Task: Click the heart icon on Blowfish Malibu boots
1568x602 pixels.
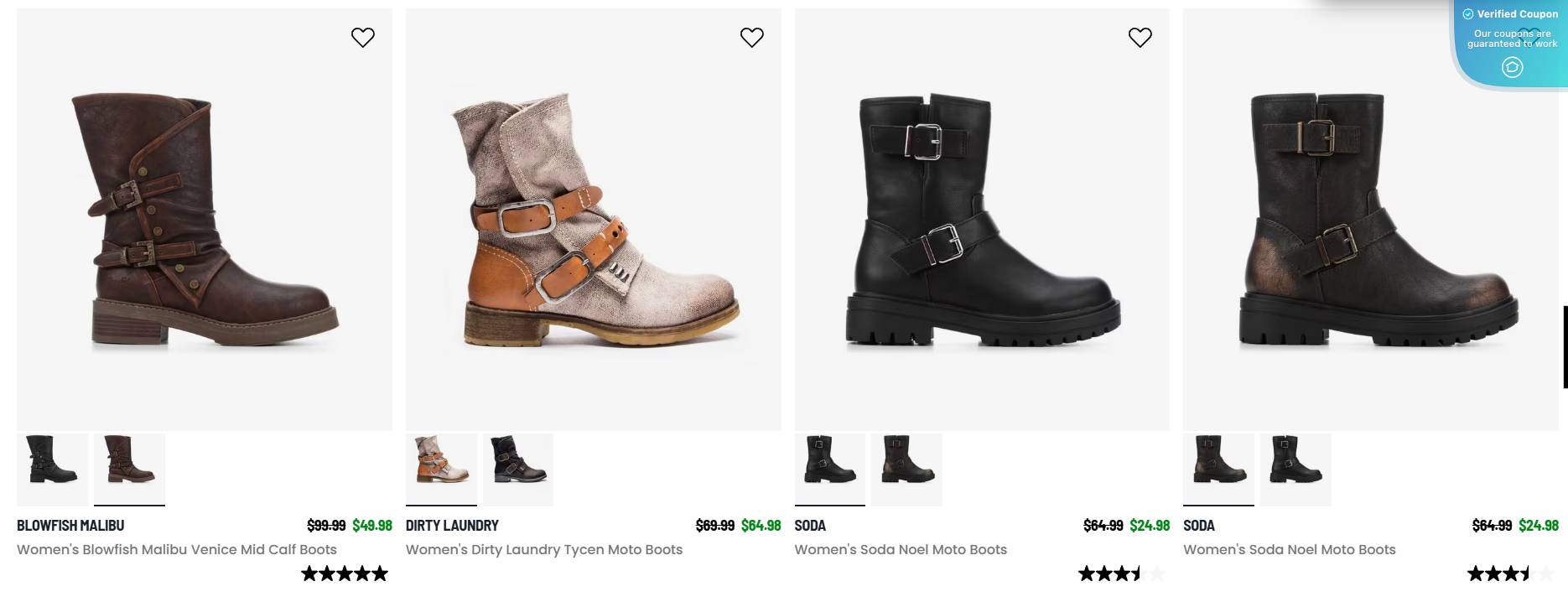Action: (x=363, y=37)
